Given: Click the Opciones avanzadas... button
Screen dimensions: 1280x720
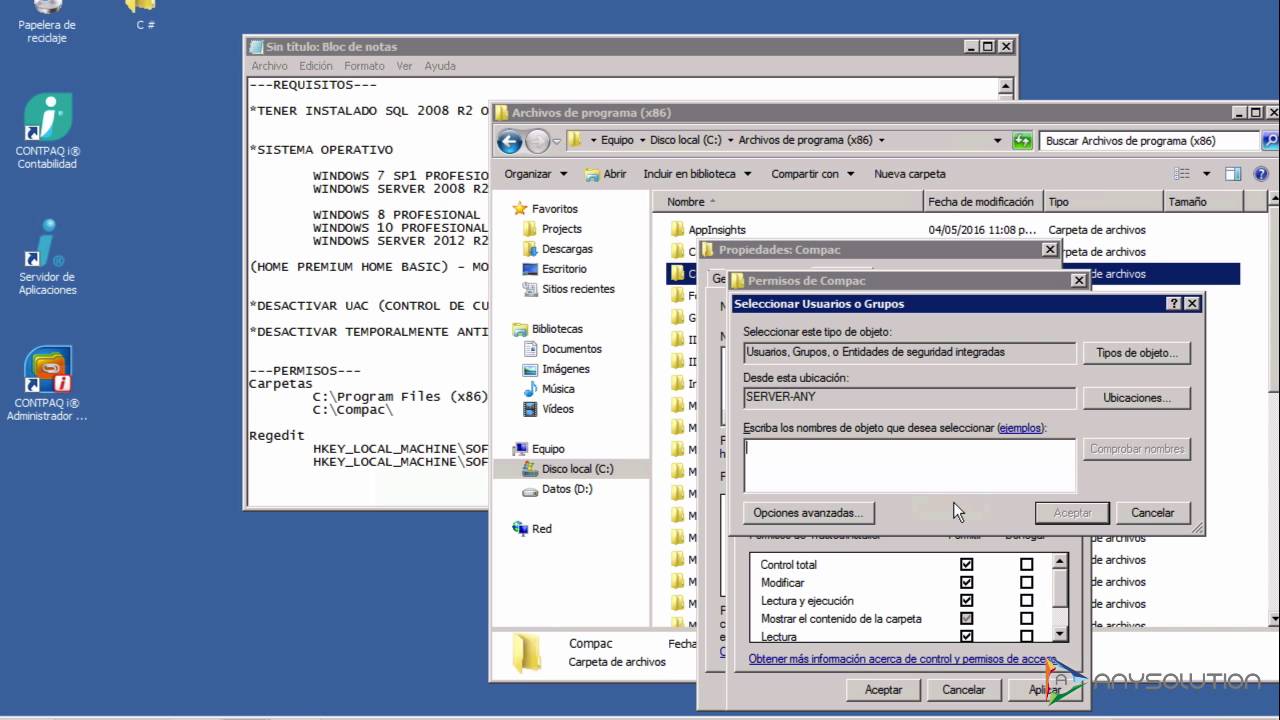Looking at the screenshot, I should [808, 513].
